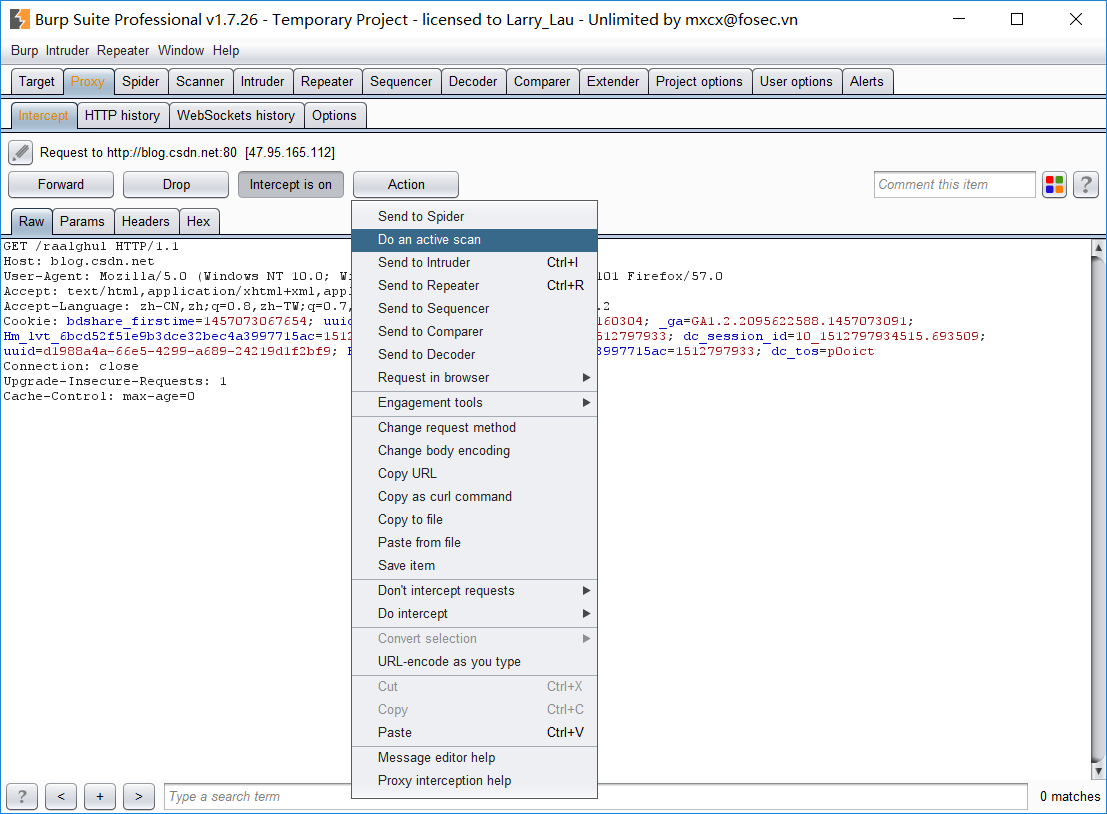
Task: Open the Project options tab
Action: tap(699, 81)
